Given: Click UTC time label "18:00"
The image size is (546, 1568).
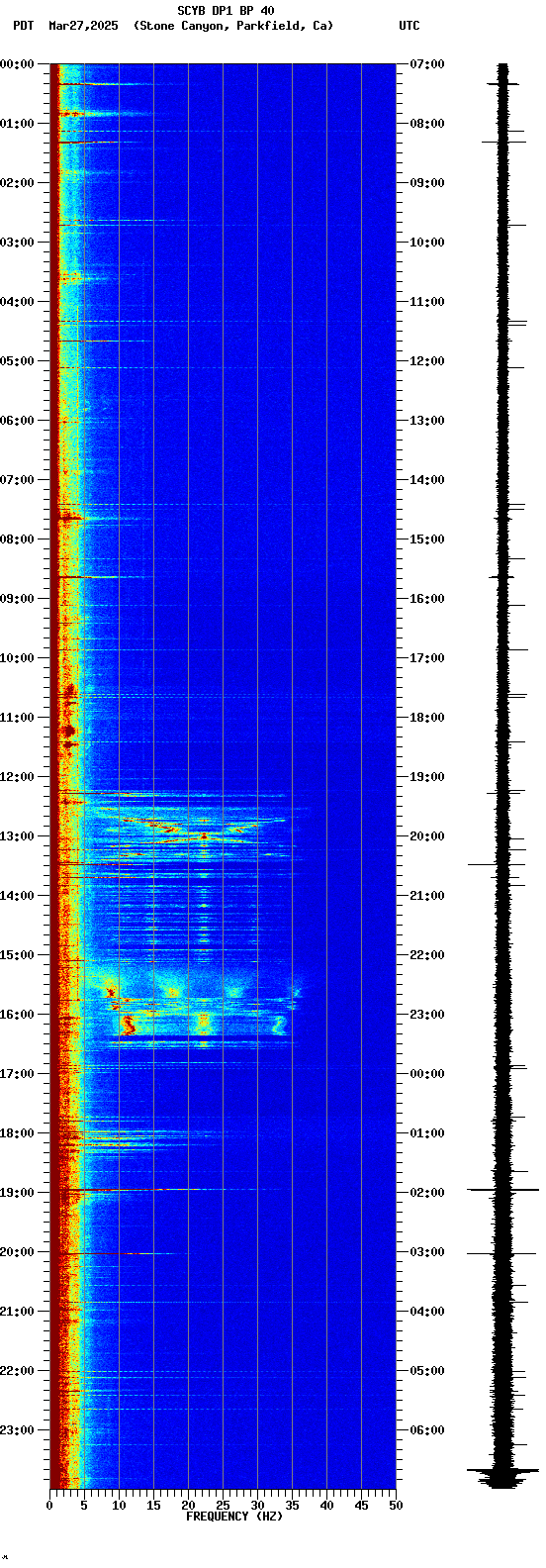Looking at the screenshot, I should pyautogui.click(x=427, y=718).
